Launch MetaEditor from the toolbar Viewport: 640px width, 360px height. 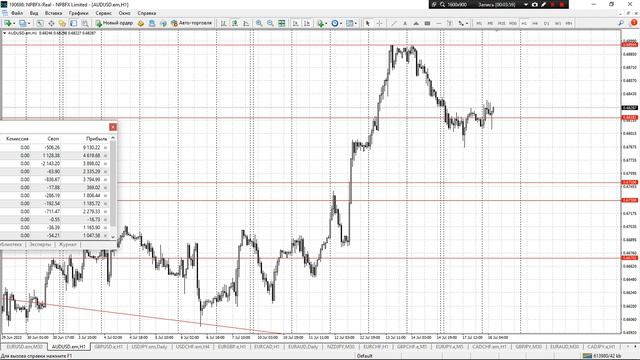point(141,23)
